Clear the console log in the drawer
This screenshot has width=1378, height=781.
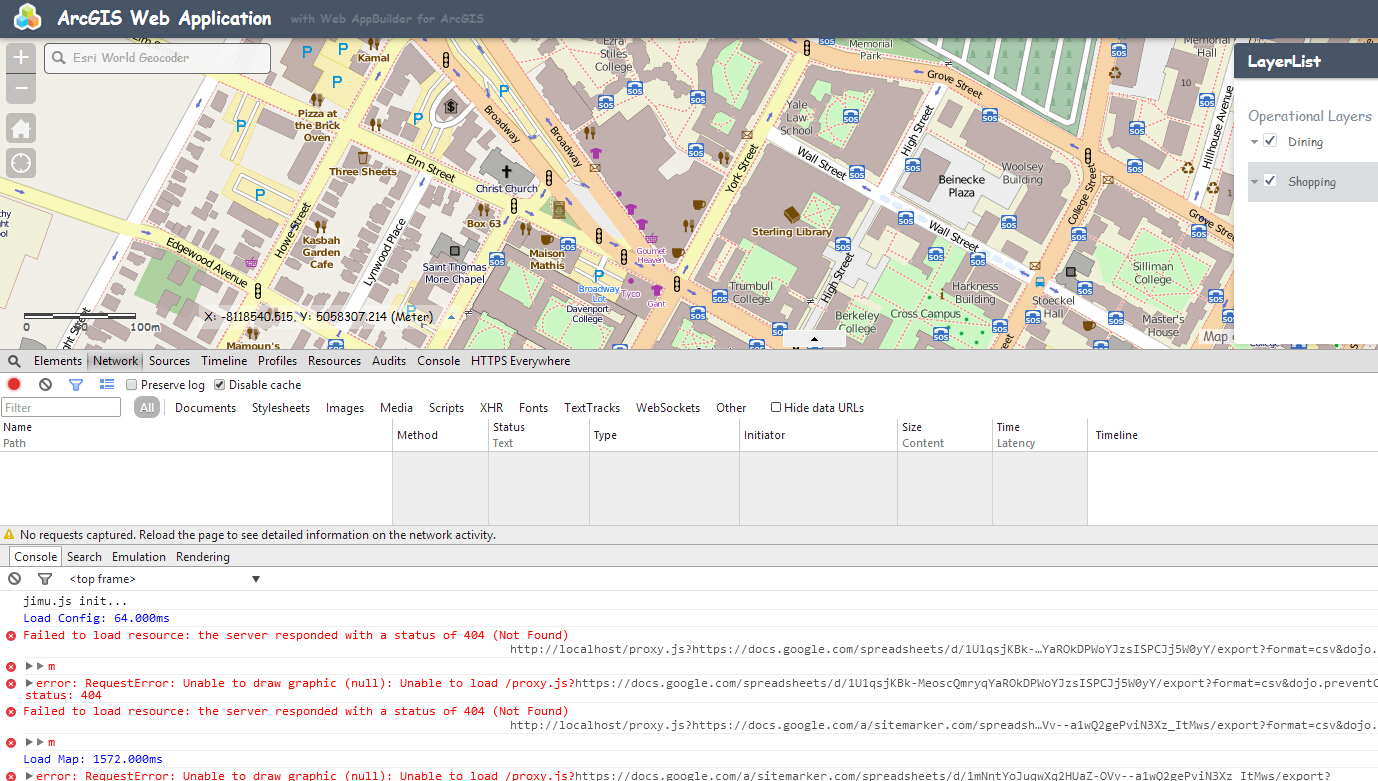(x=14, y=579)
